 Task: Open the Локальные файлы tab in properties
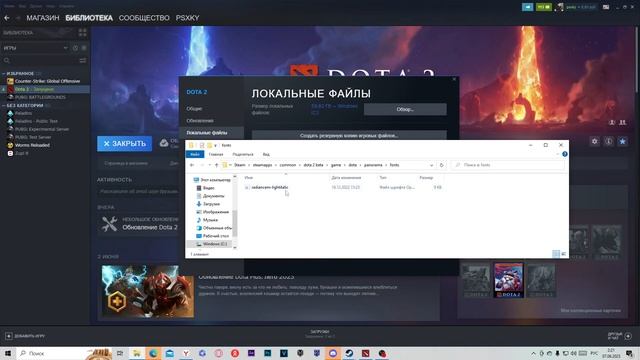tap(207, 133)
